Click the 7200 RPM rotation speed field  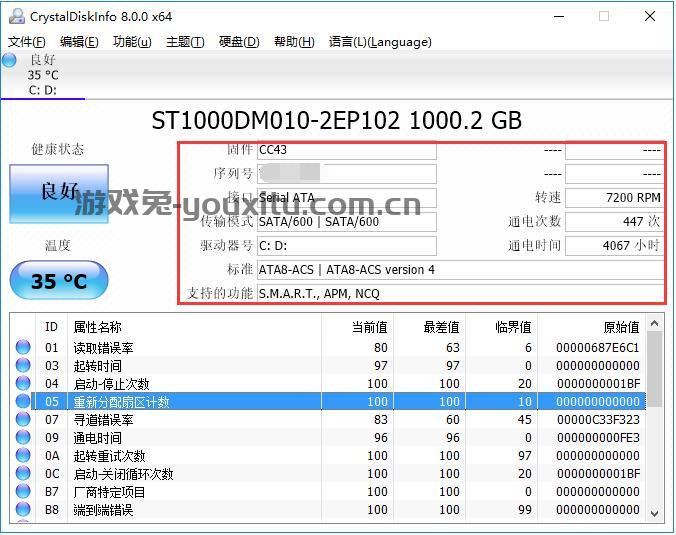614,198
